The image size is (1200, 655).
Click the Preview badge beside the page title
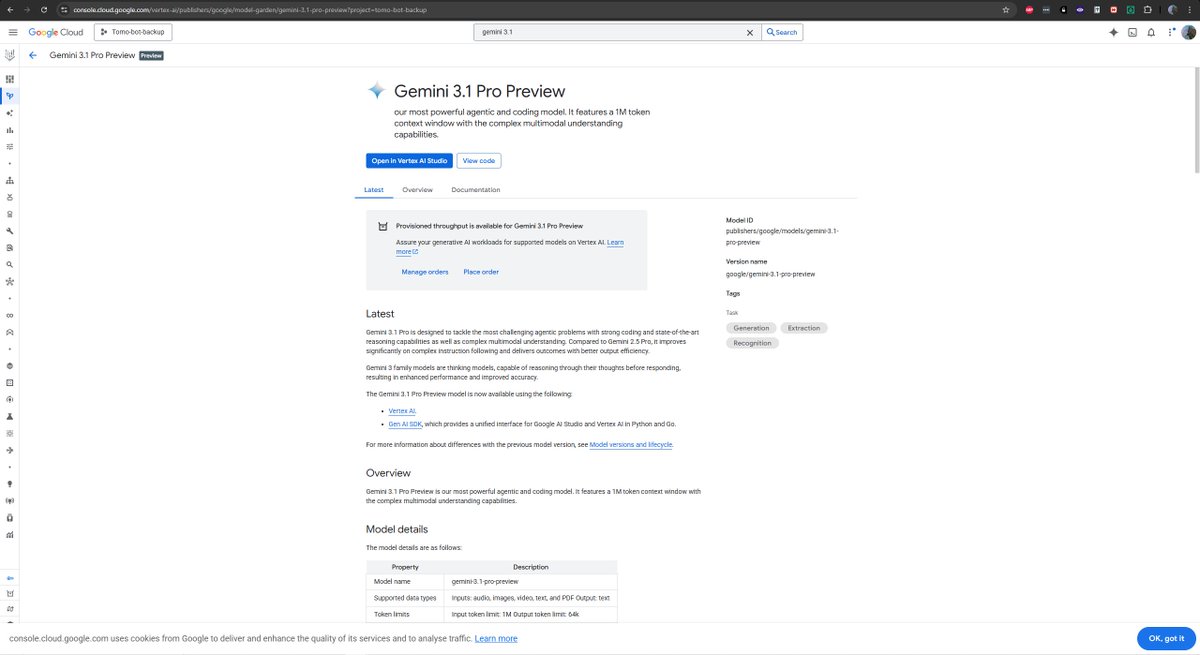[x=151, y=55]
